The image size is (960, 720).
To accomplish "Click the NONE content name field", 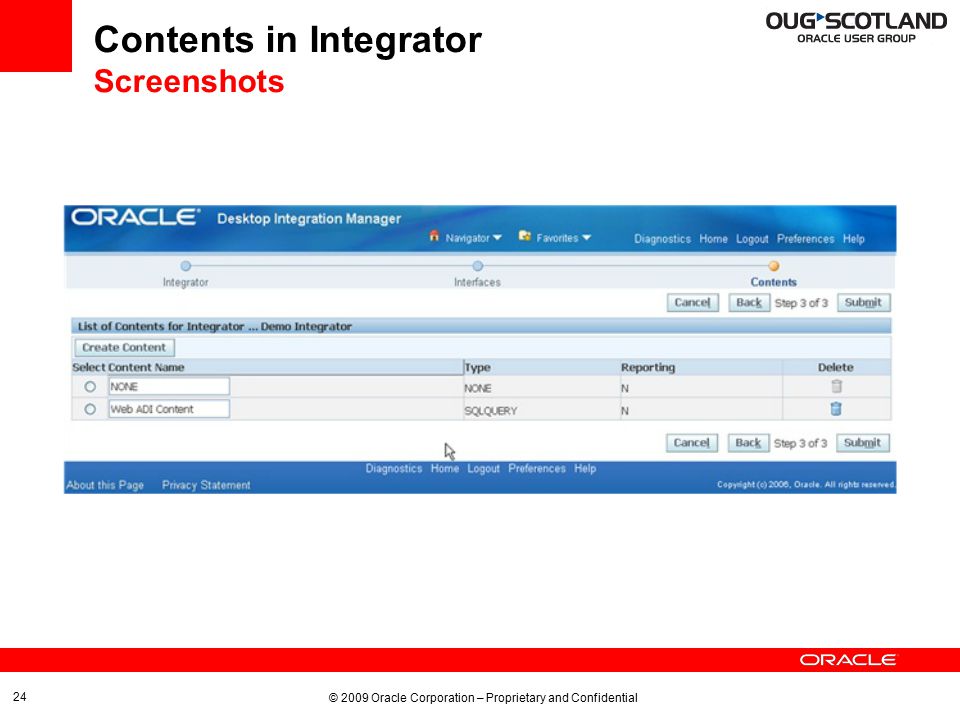I will (169, 387).
